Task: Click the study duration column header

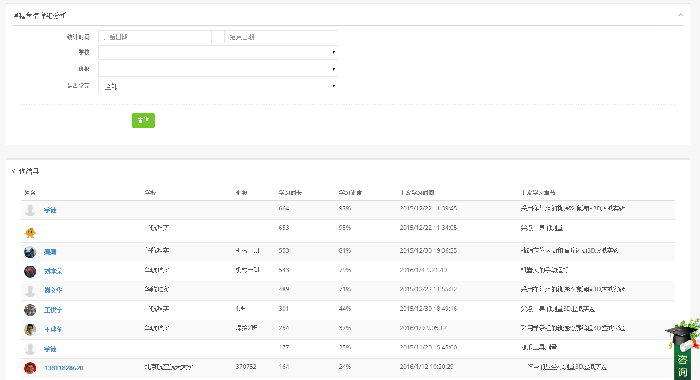Action: coord(290,192)
